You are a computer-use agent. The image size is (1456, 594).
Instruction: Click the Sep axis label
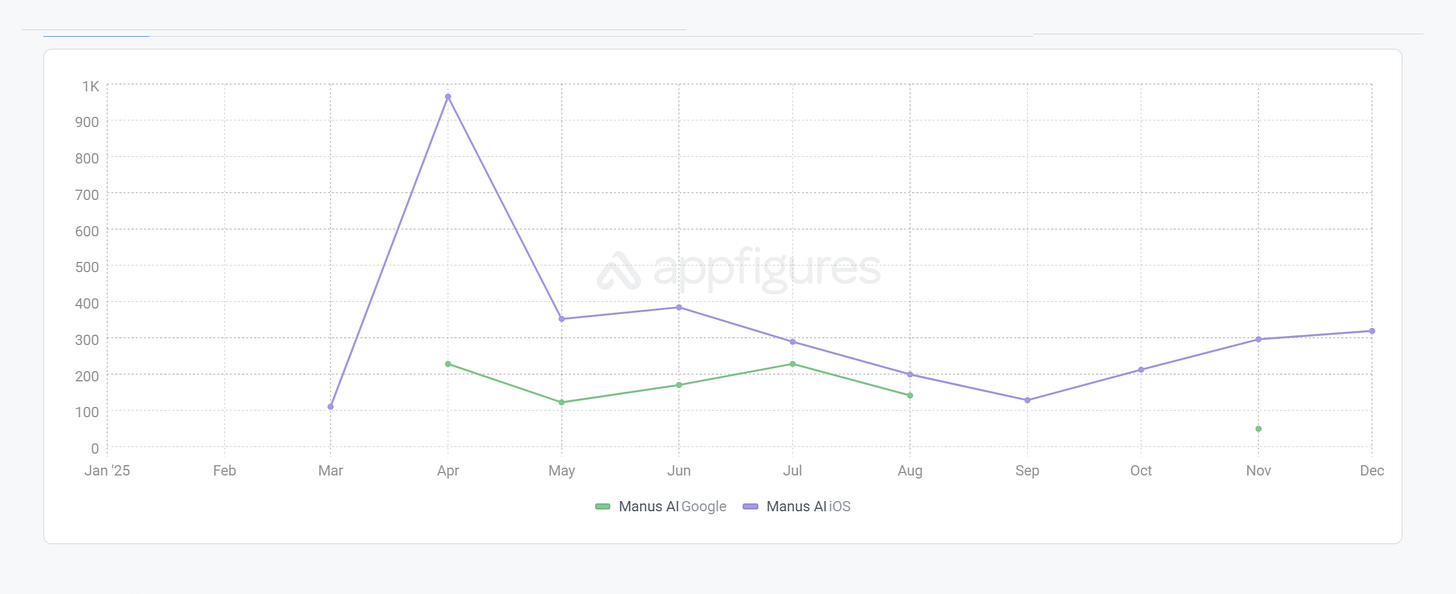point(1027,471)
